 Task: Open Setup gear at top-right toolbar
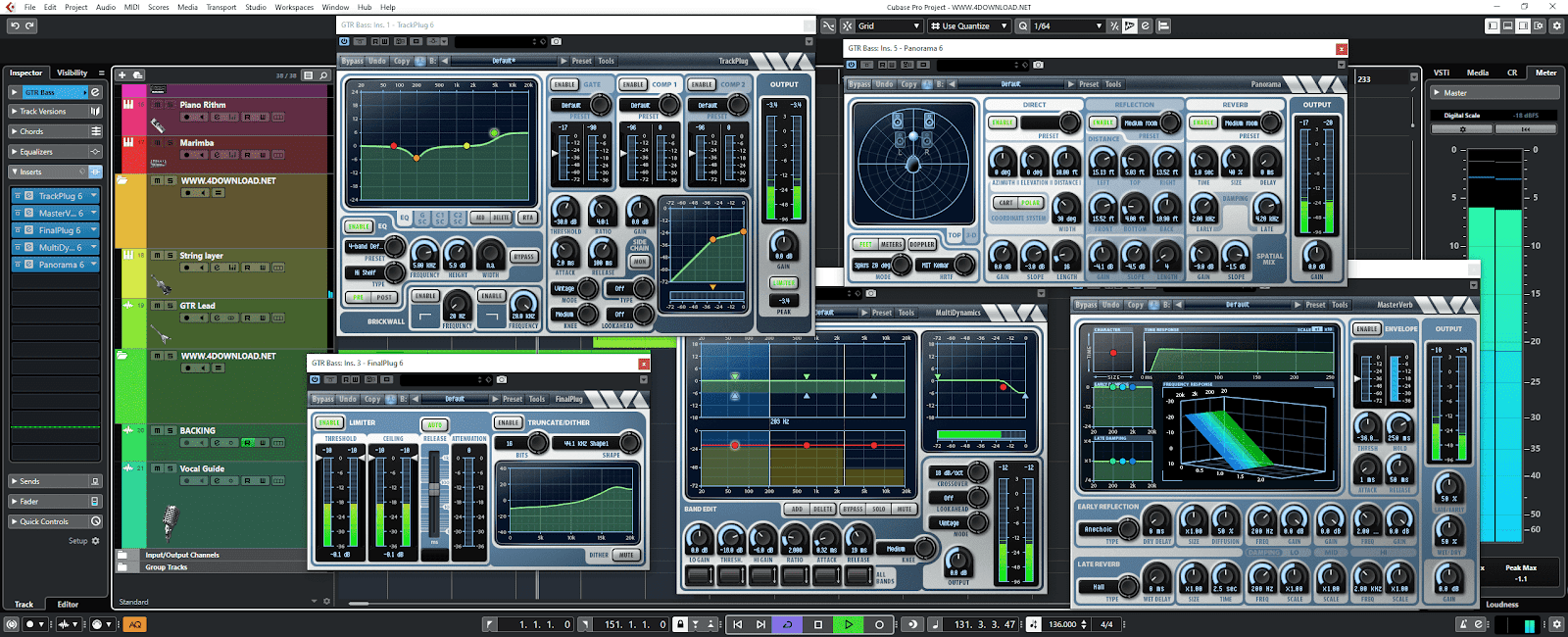pos(1557,25)
